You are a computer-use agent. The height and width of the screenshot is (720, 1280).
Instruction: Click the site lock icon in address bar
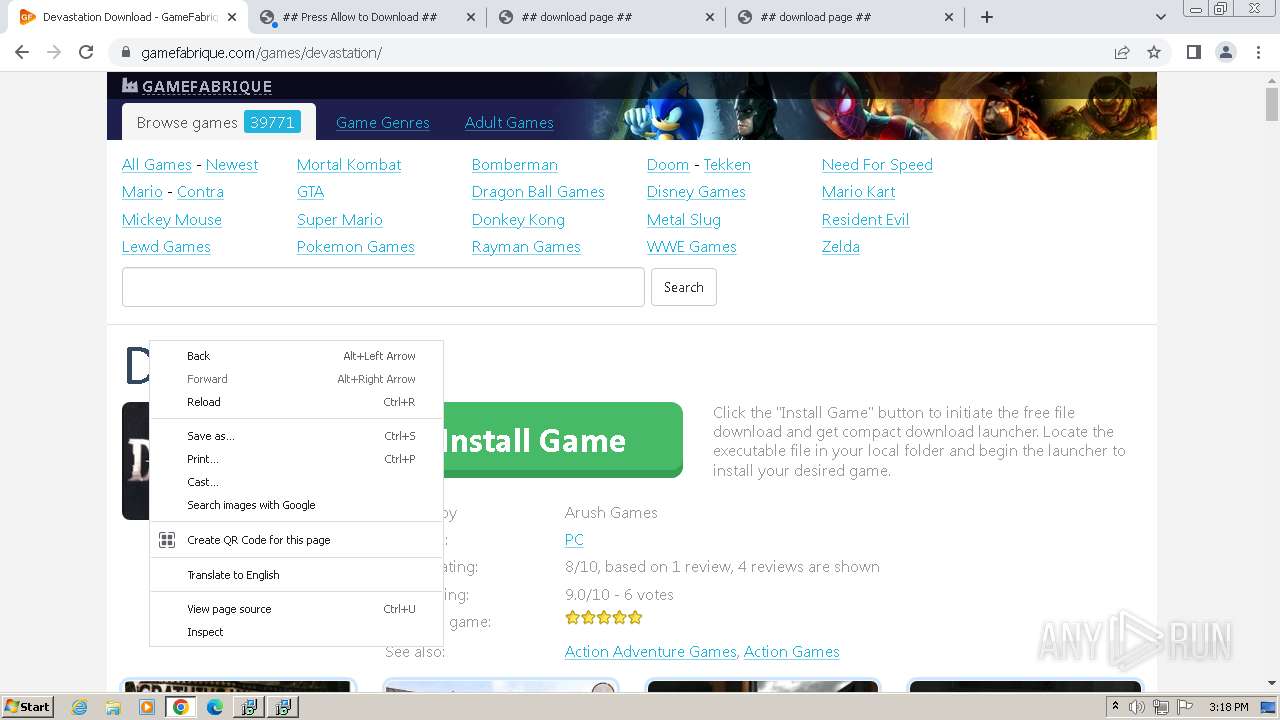pos(125,53)
